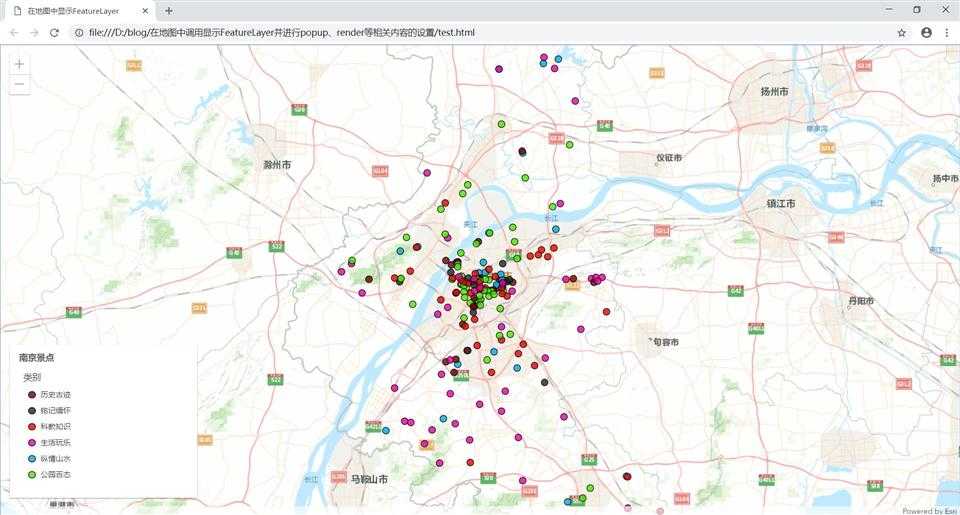Screen dimensions: 960x515
Task: Open the browser profile account icon
Action: coord(926,32)
